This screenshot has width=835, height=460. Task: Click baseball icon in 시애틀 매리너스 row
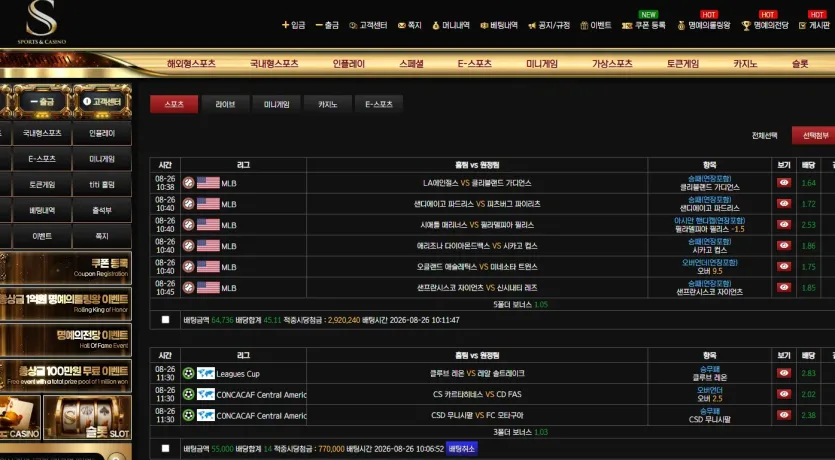[189, 225]
